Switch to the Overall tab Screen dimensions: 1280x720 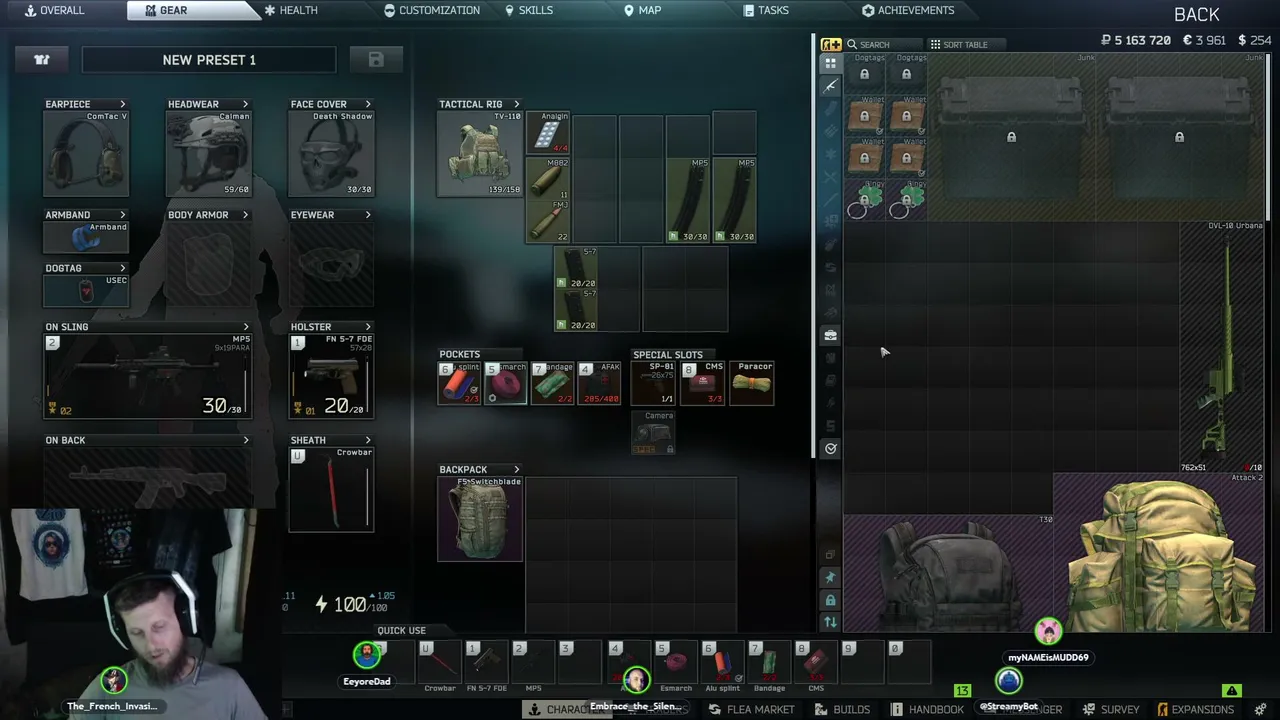(55, 10)
